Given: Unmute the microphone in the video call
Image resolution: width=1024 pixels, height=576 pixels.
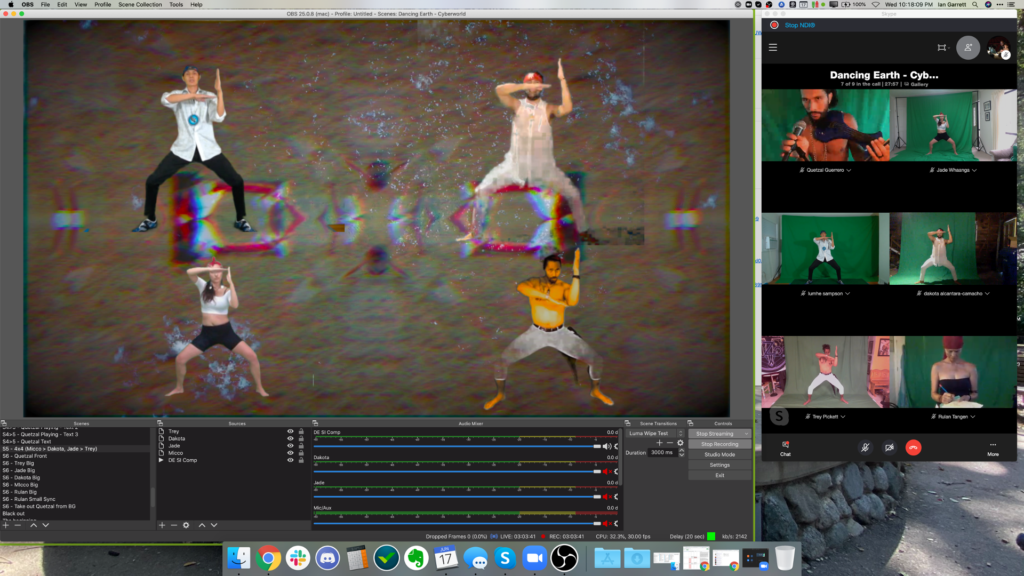Looking at the screenshot, I should pyautogui.click(x=866, y=447).
